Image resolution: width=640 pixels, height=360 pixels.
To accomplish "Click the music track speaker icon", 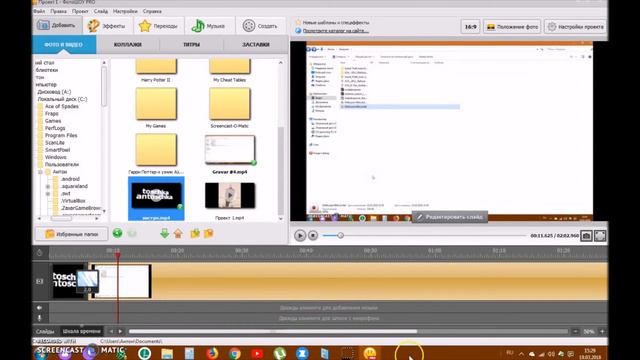I will tap(40, 308).
